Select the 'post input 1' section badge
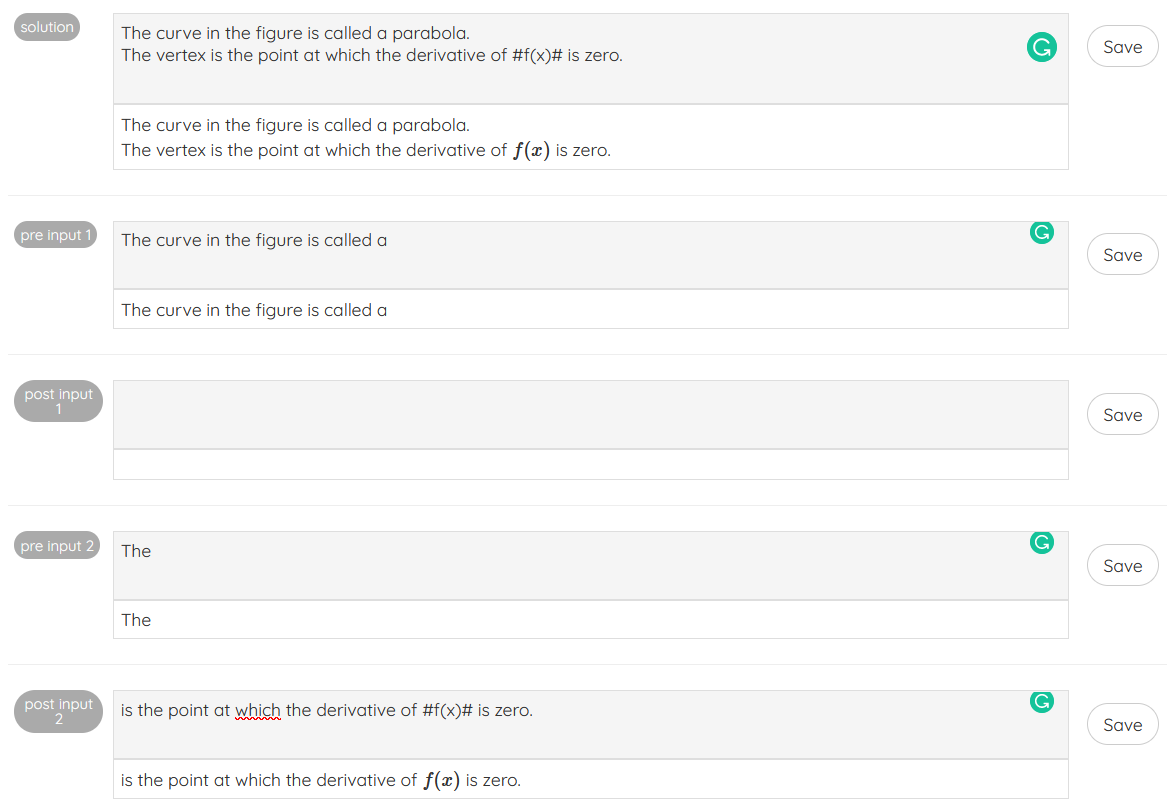 [58, 401]
